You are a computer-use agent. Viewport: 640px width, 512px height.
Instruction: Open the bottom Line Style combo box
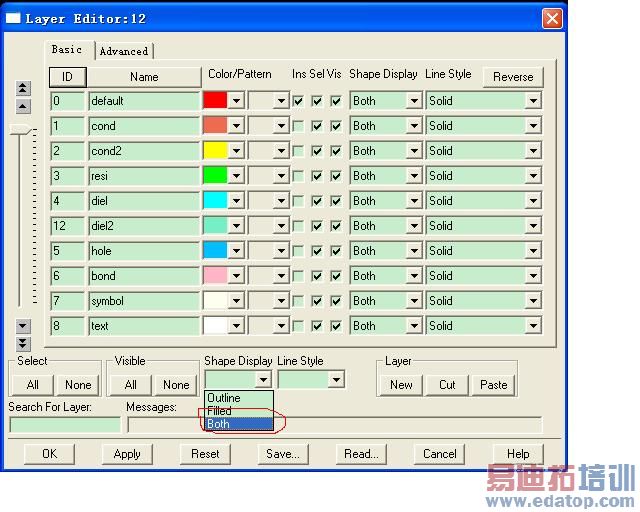click(x=336, y=380)
